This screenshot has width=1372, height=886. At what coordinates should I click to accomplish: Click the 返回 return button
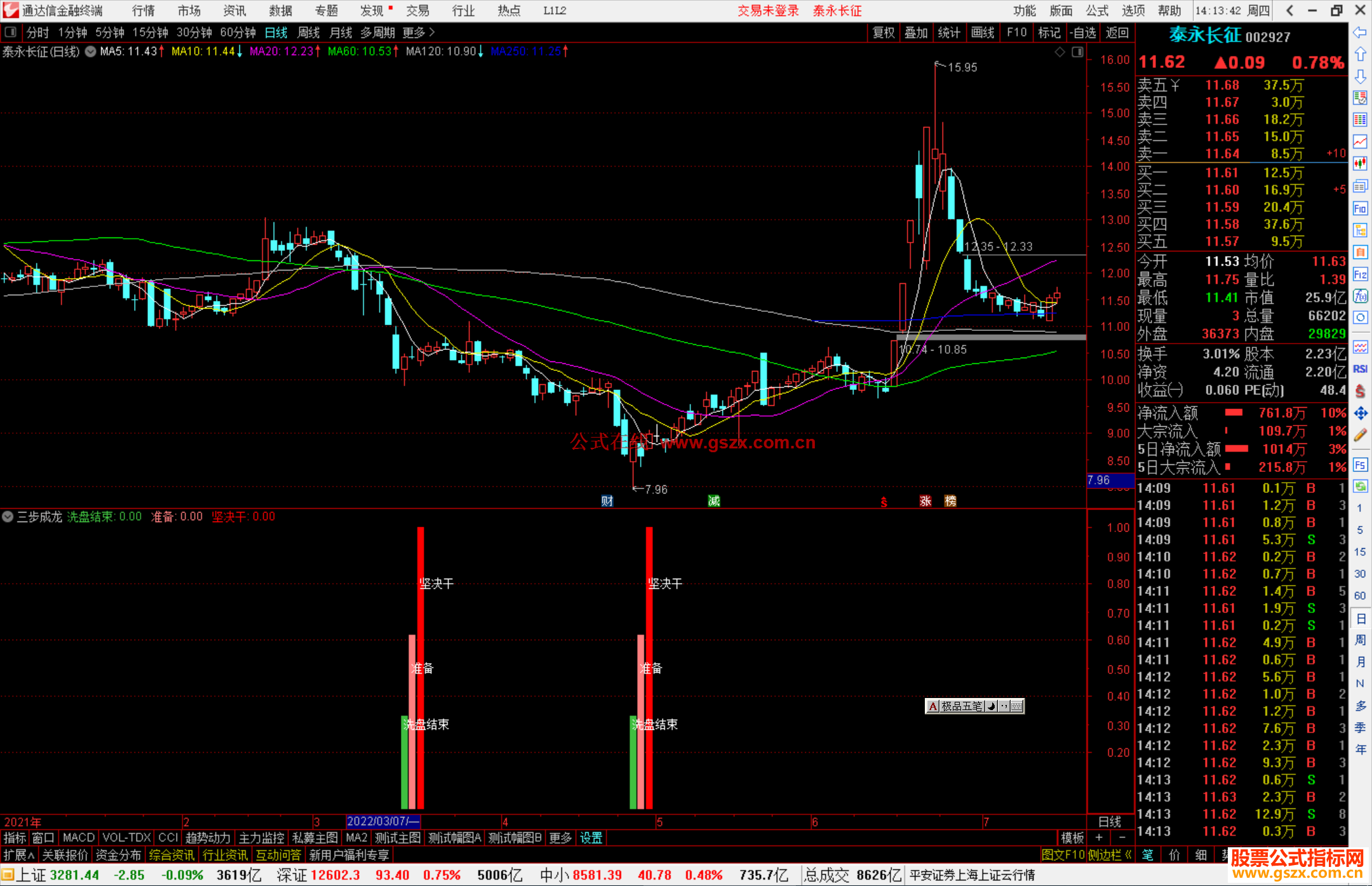pos(1117,32)
